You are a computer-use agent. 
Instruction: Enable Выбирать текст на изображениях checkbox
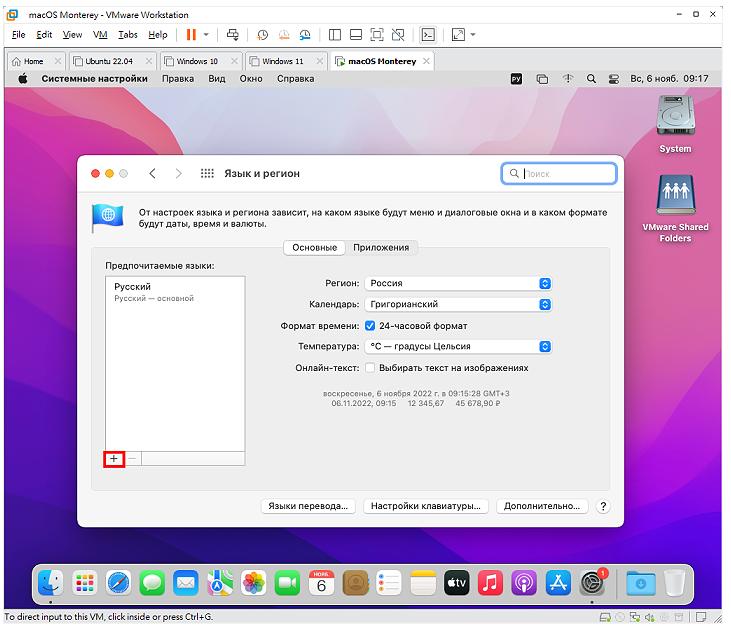(x=370, y=368)
